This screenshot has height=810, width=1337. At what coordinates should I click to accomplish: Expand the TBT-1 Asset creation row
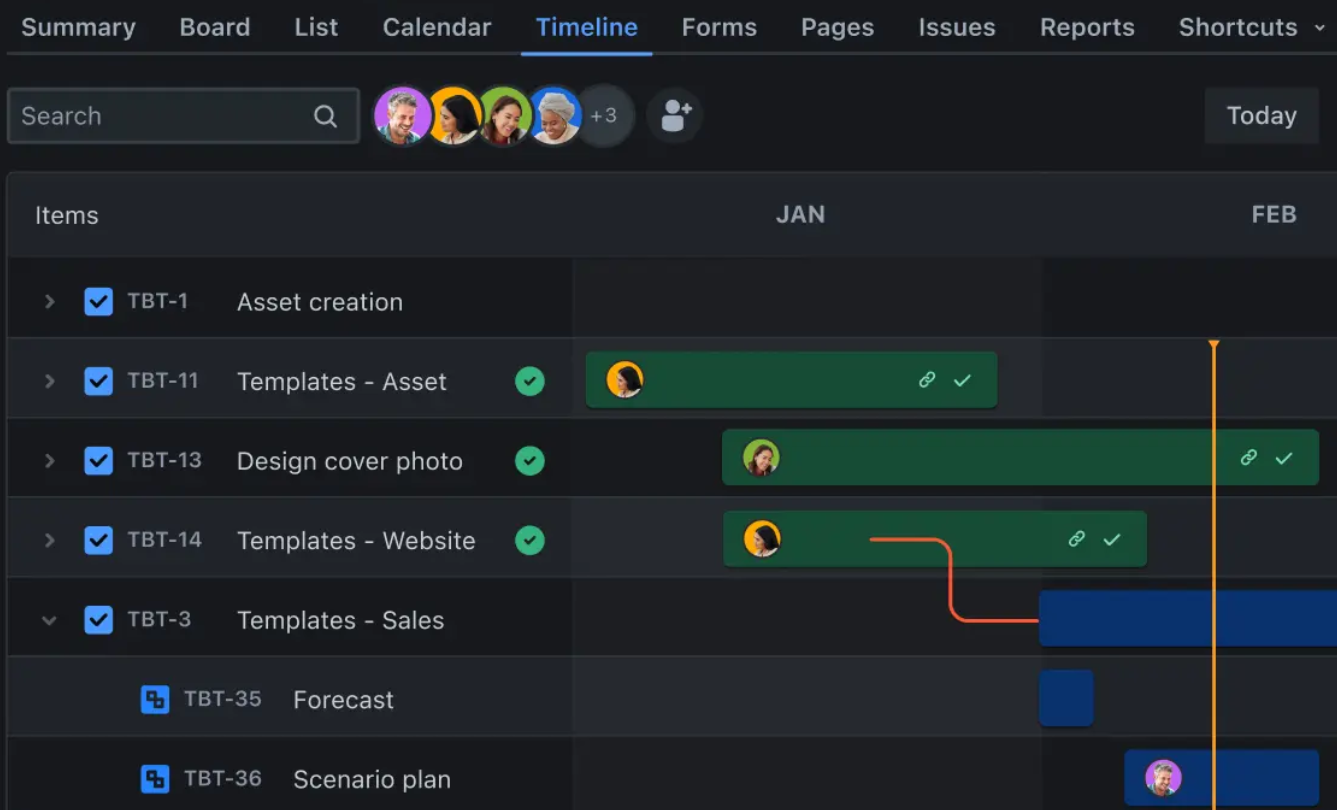click(49, 301)
